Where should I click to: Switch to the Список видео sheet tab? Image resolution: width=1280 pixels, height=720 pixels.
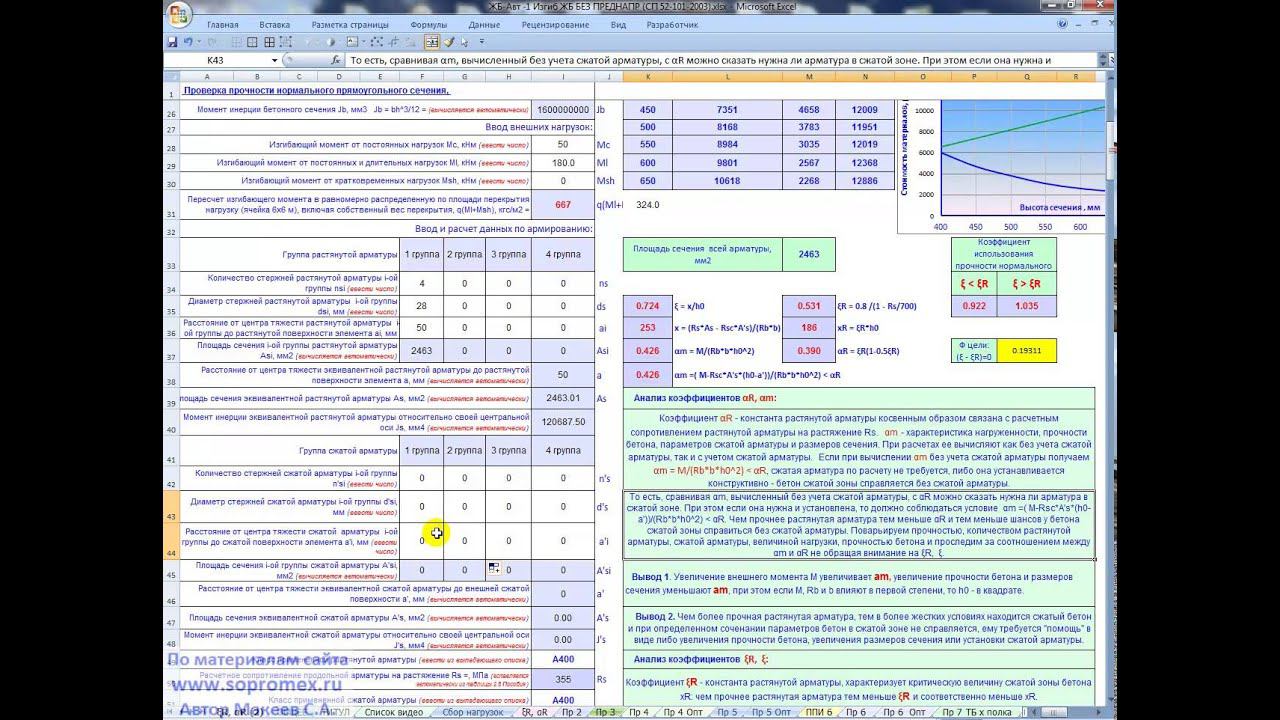point(392,712)
